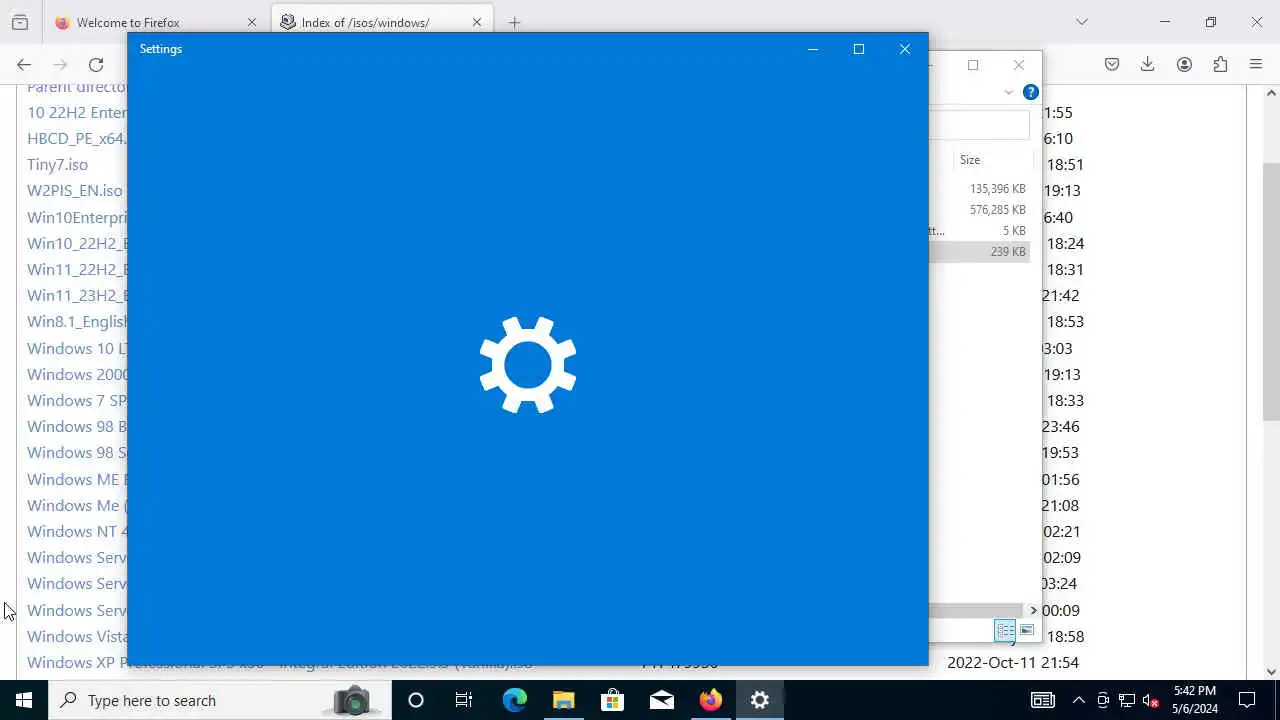Open Microsoft Store from the taskbar
Viewport: 1280px width, 720px height.
pos(612,700)
